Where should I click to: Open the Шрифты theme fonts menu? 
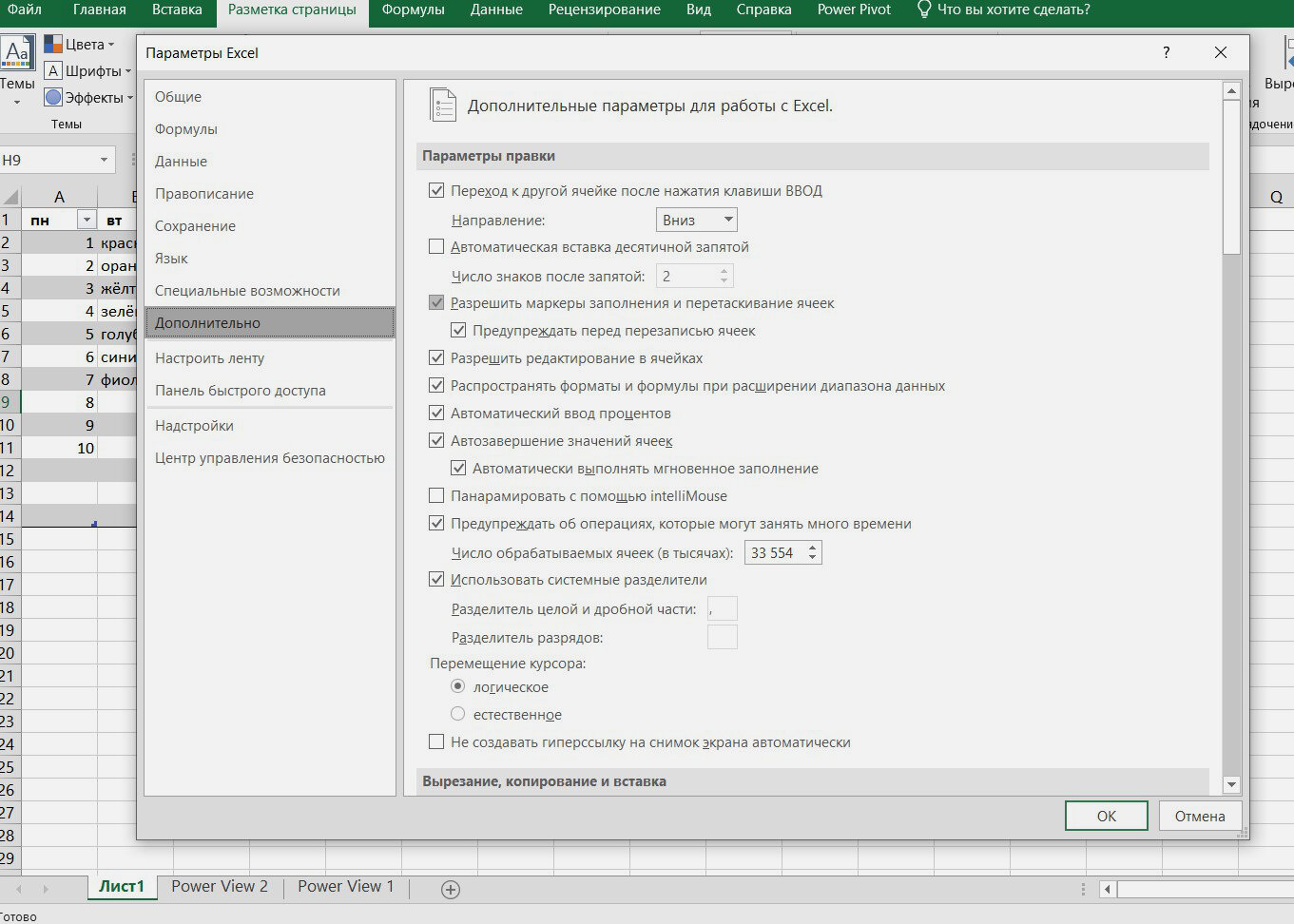click(x=87, y=71)
